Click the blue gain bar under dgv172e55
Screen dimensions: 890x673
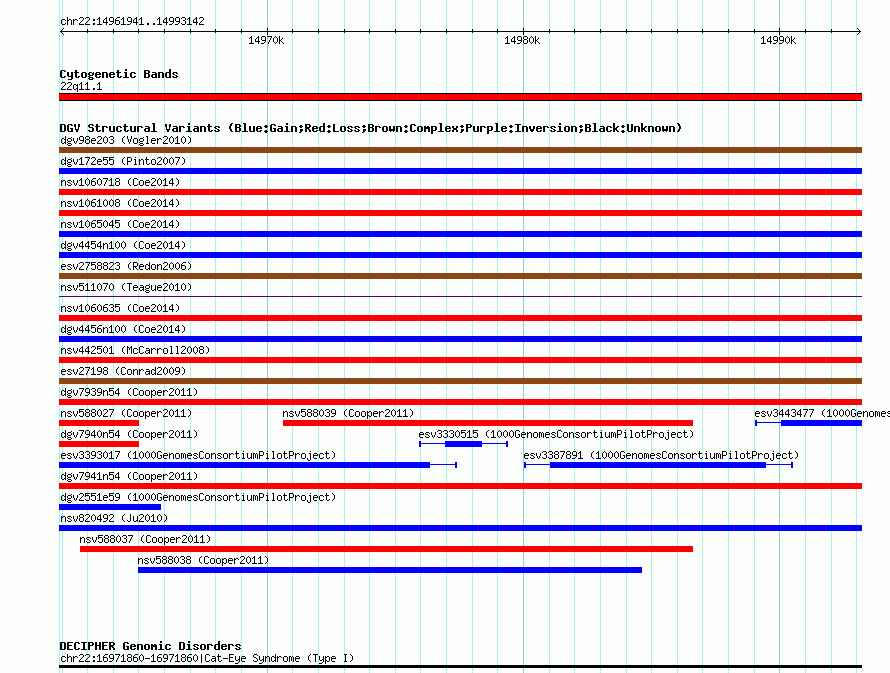tap(460, 171)
